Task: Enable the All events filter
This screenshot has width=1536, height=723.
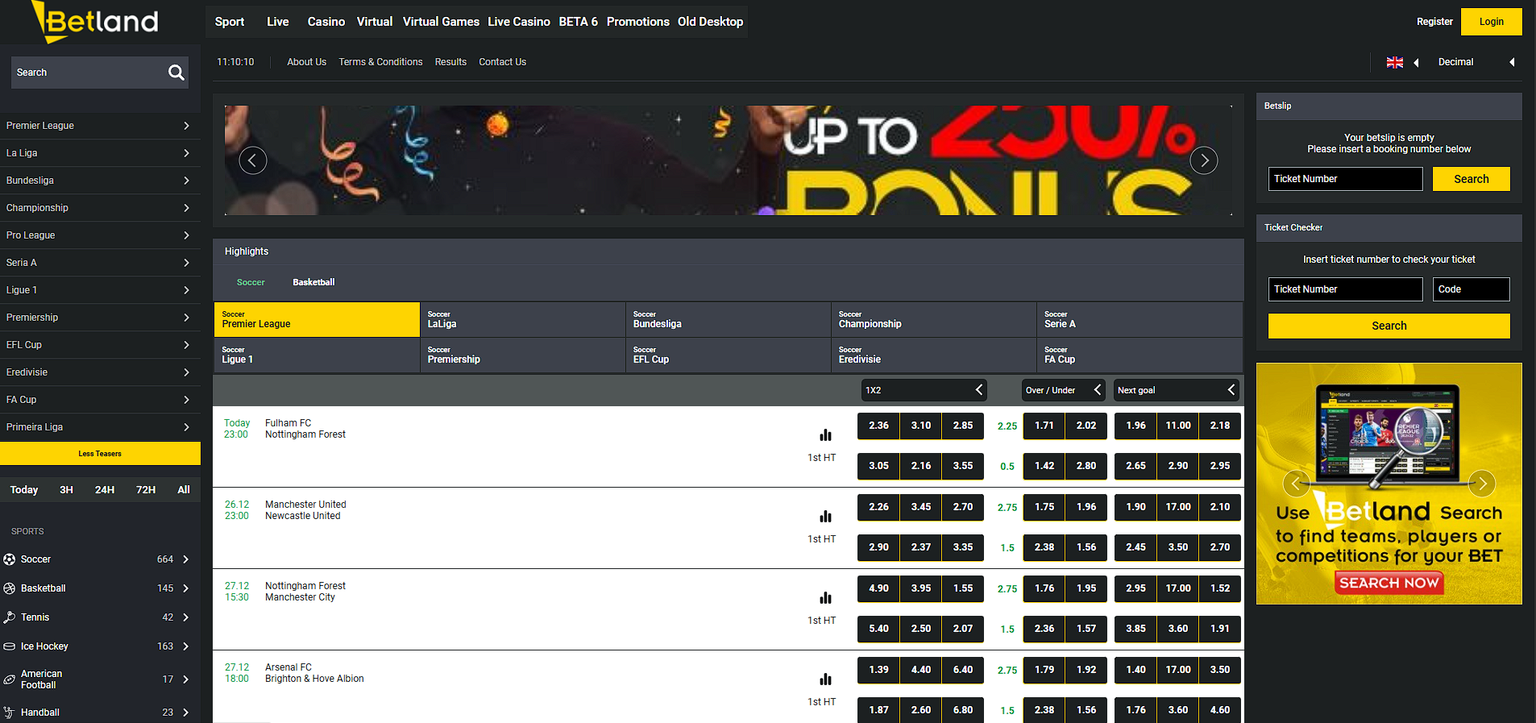Action: click(182, 489)
